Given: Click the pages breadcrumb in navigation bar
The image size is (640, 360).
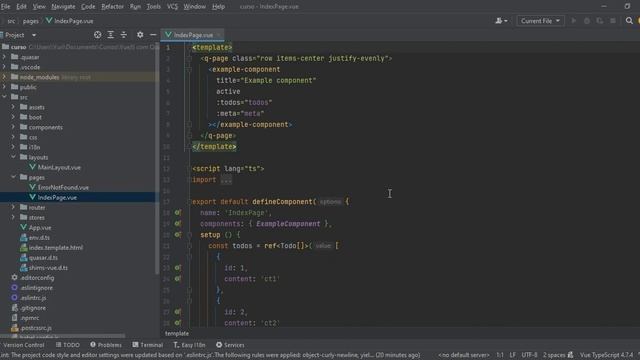Looking at the screenshot, I should (x=31, y=21).
